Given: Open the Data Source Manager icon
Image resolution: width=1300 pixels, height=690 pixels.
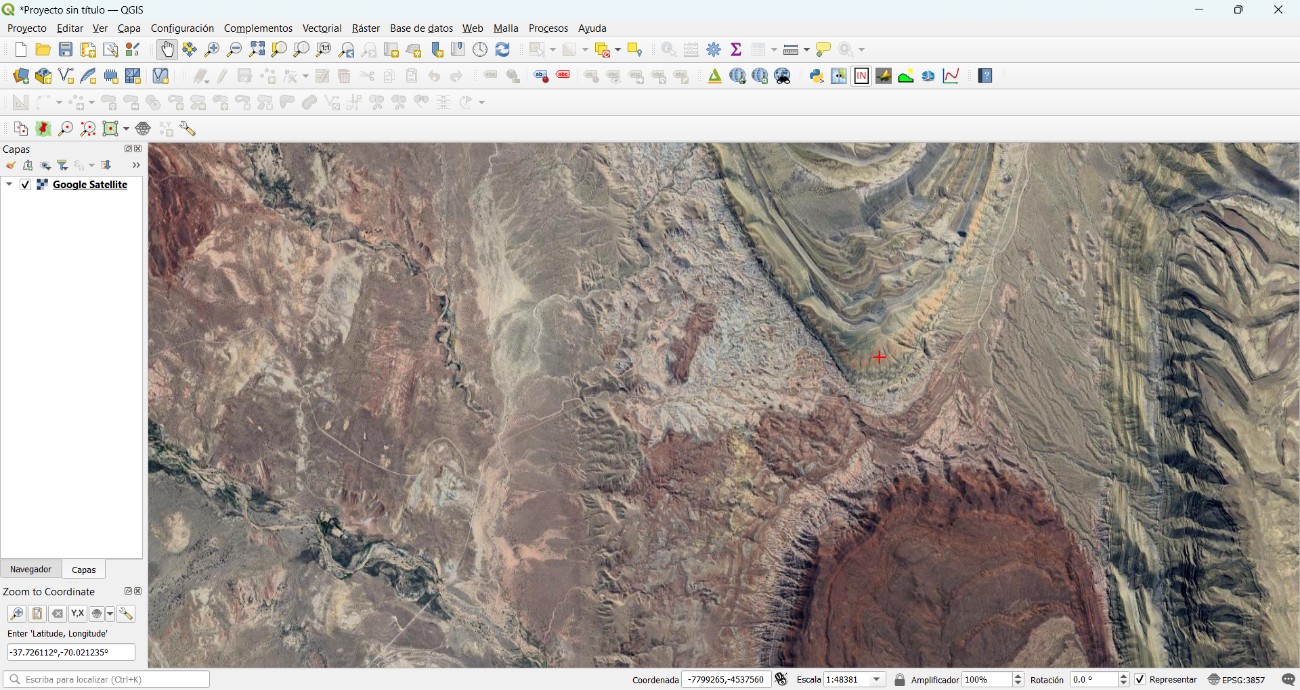Looking at the screenshot, I should (x=21, y=76).
